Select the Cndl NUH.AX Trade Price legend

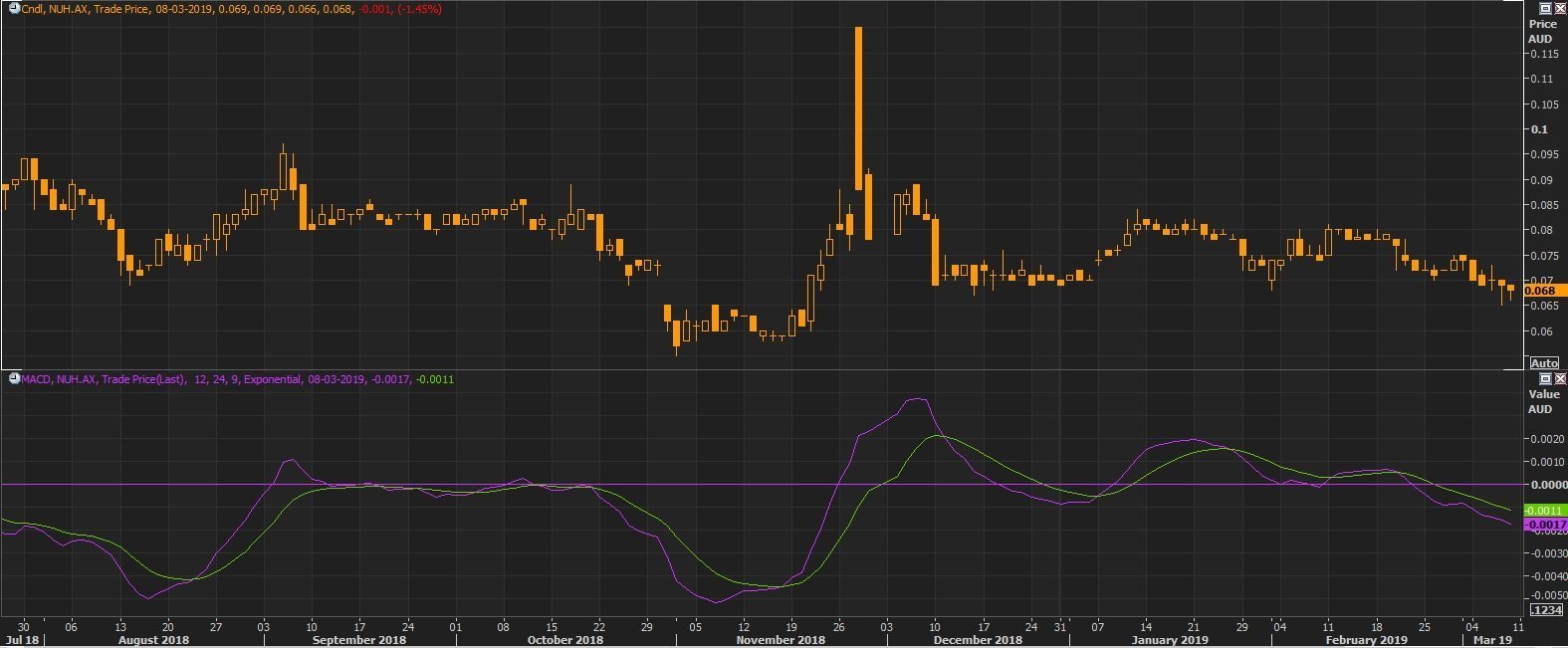[x=232, y=9]
